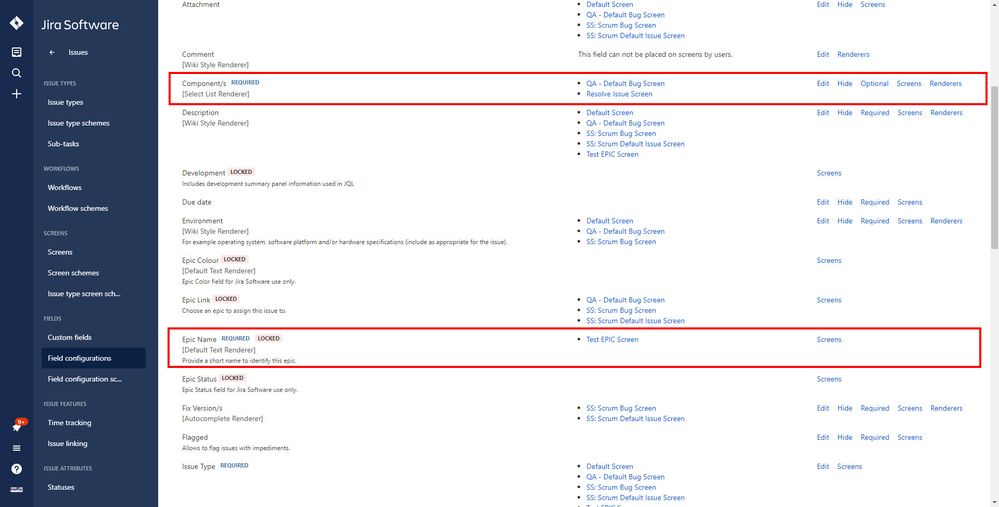Open Renderers for Environment field
This screenshot has height=507, width=999.
(946, 221)
